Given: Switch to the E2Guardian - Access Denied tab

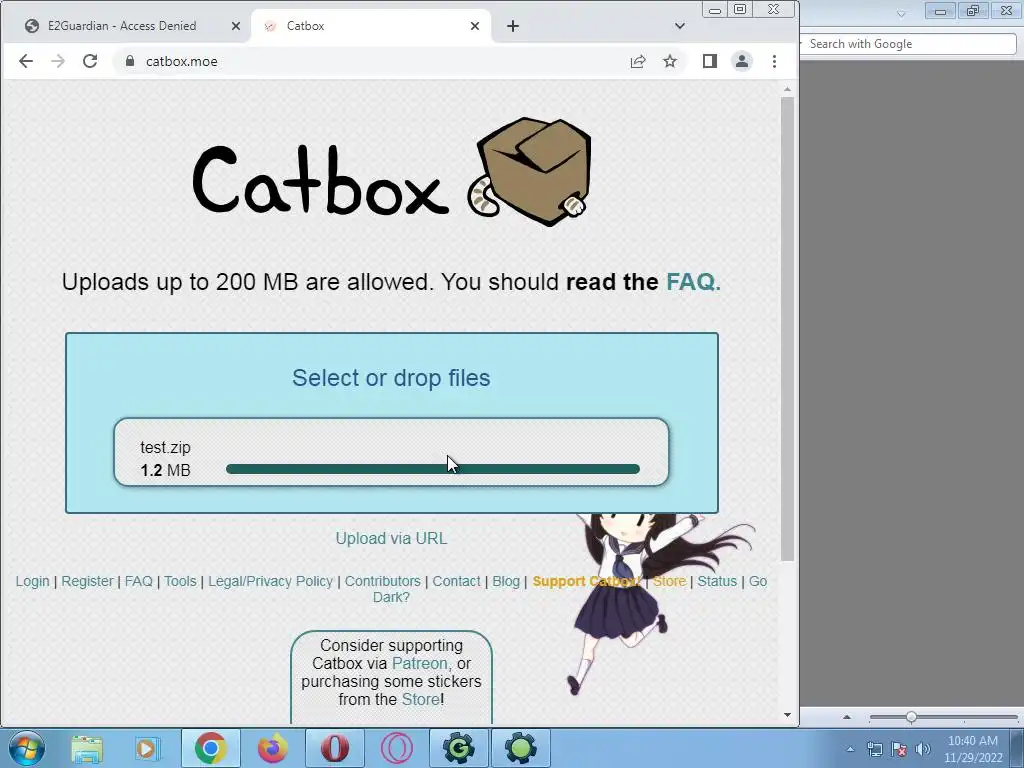Looking at the screenshot, I should 124,26.
